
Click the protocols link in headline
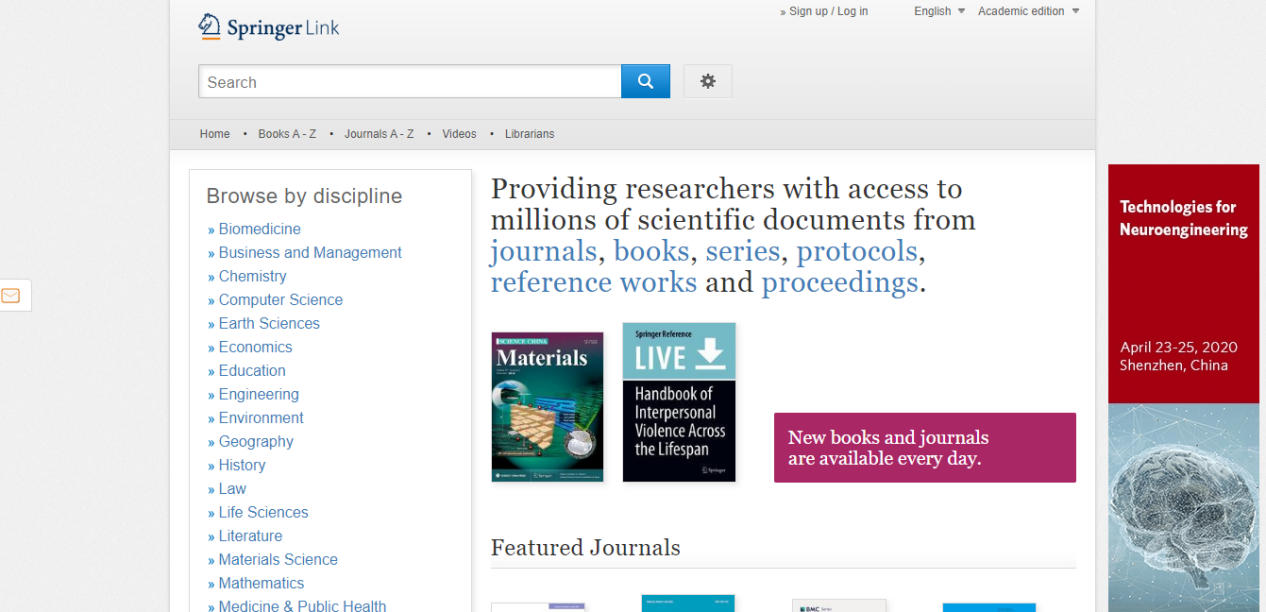(x=857, y=251)
